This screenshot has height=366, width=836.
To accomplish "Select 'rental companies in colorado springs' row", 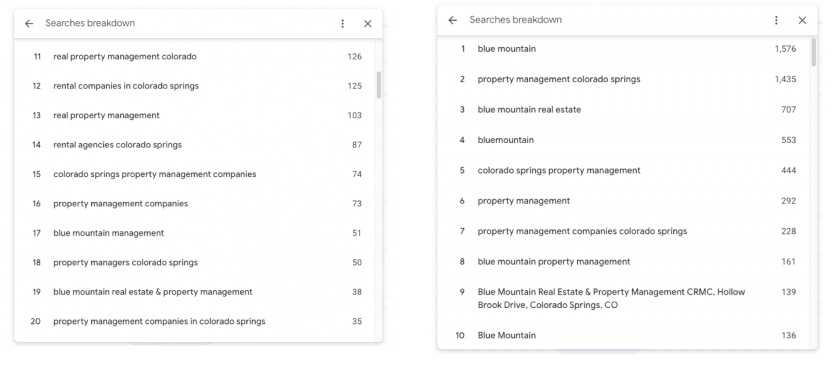I will (197, 86).
